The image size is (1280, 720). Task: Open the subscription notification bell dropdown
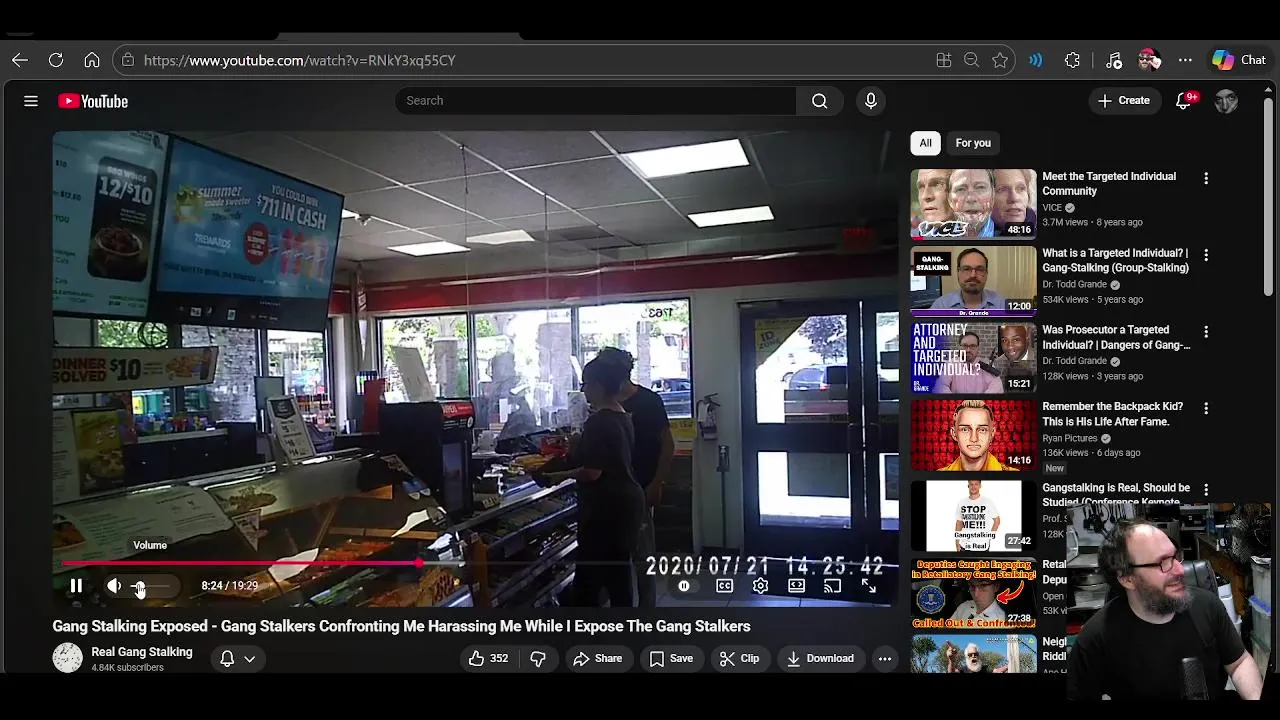[237, 658]
